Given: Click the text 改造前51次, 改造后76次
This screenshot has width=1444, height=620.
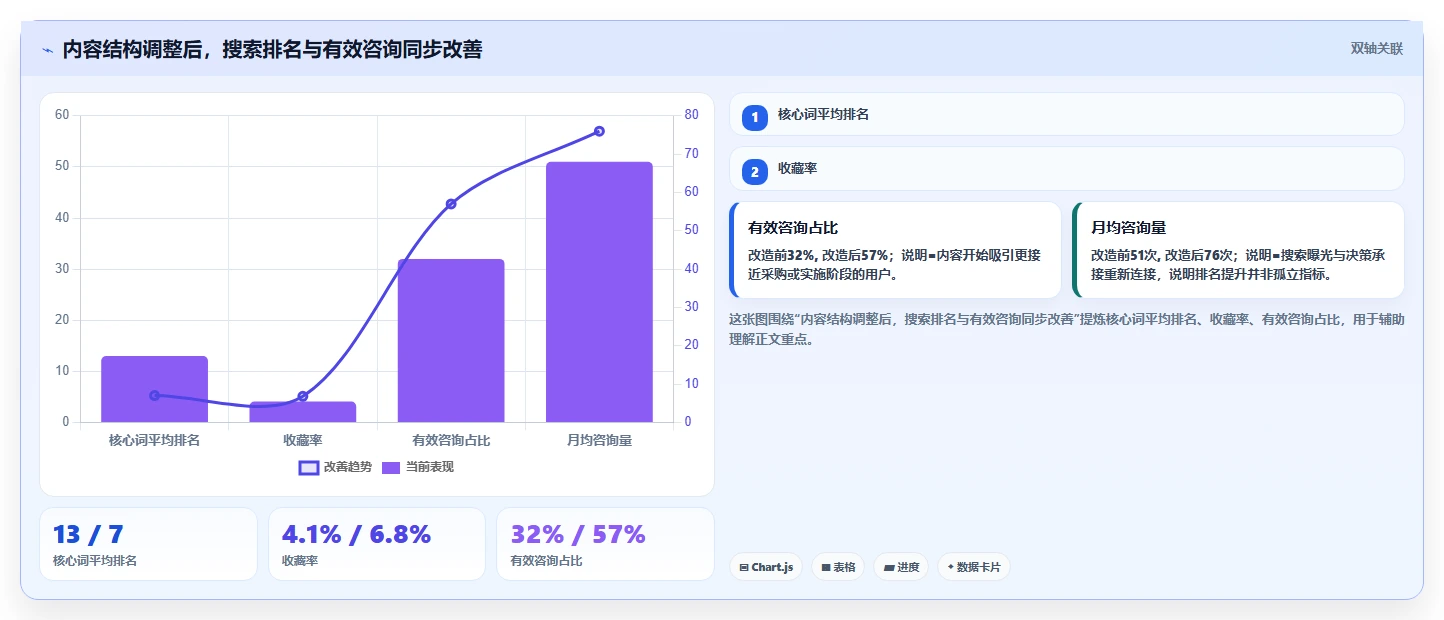Looking at the screenshot, I should pyautogui.click(x=1160, y=256).
